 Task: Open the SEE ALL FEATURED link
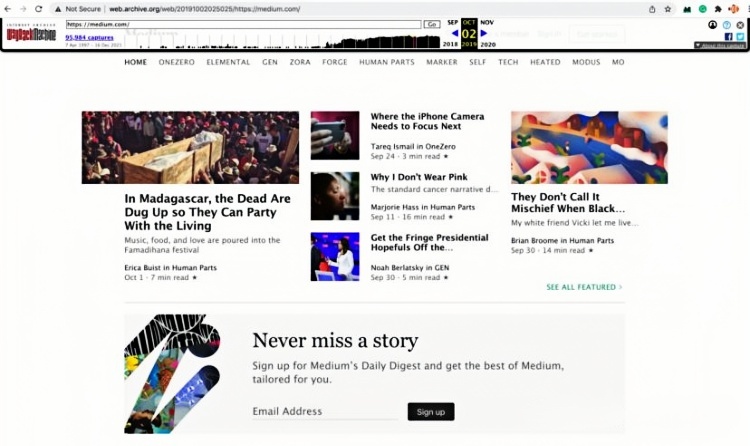584,287
